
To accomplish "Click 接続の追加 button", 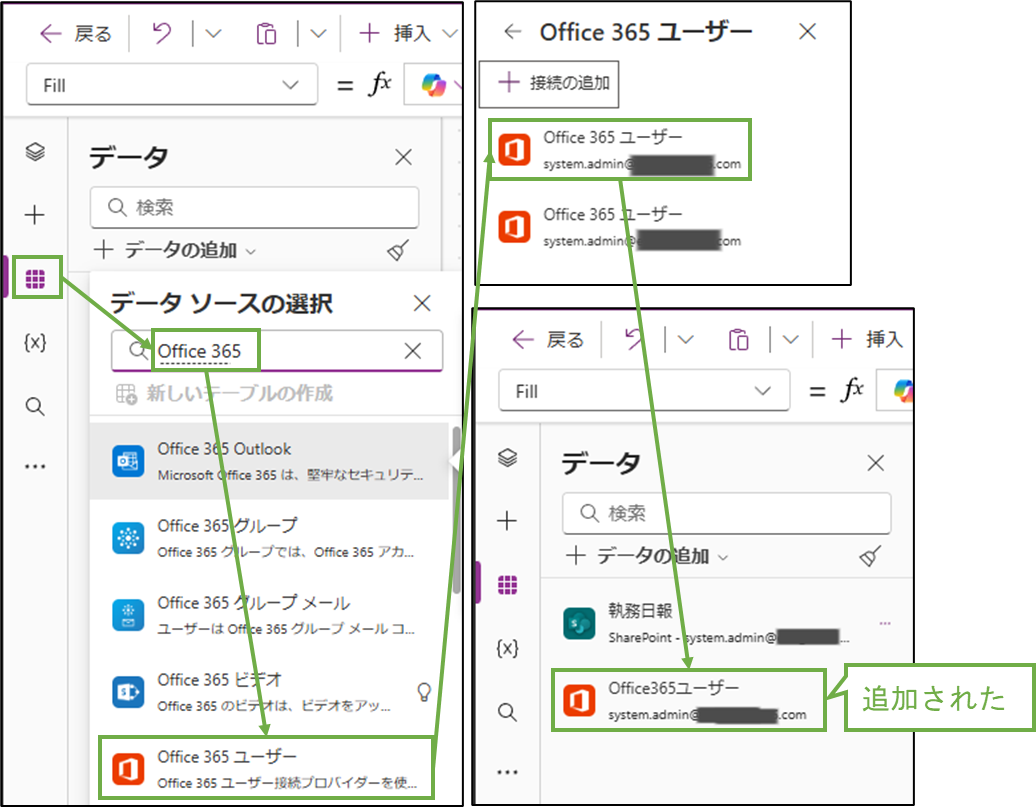I will tap(548, 83).
